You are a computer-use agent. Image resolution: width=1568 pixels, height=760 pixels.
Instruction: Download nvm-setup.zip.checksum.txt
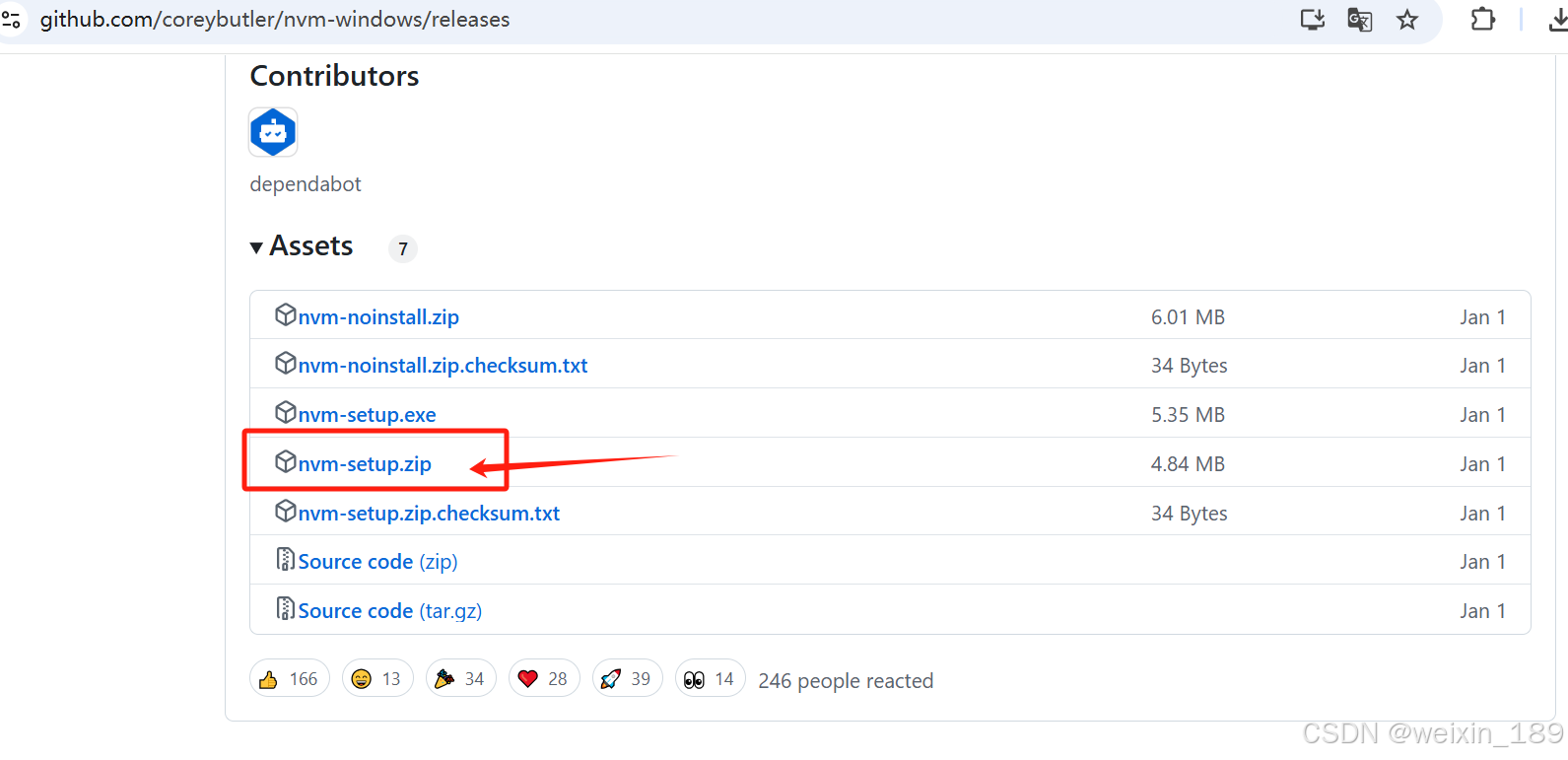pos(429,514)
